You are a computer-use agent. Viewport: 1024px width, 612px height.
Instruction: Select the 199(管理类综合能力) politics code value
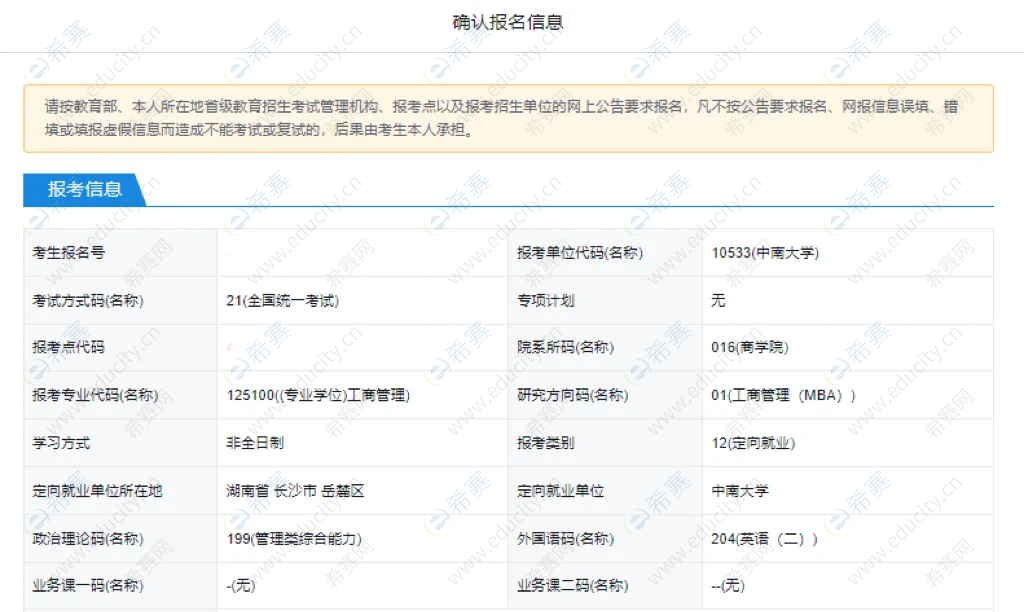pyautogui.click(x=294, y=539)
